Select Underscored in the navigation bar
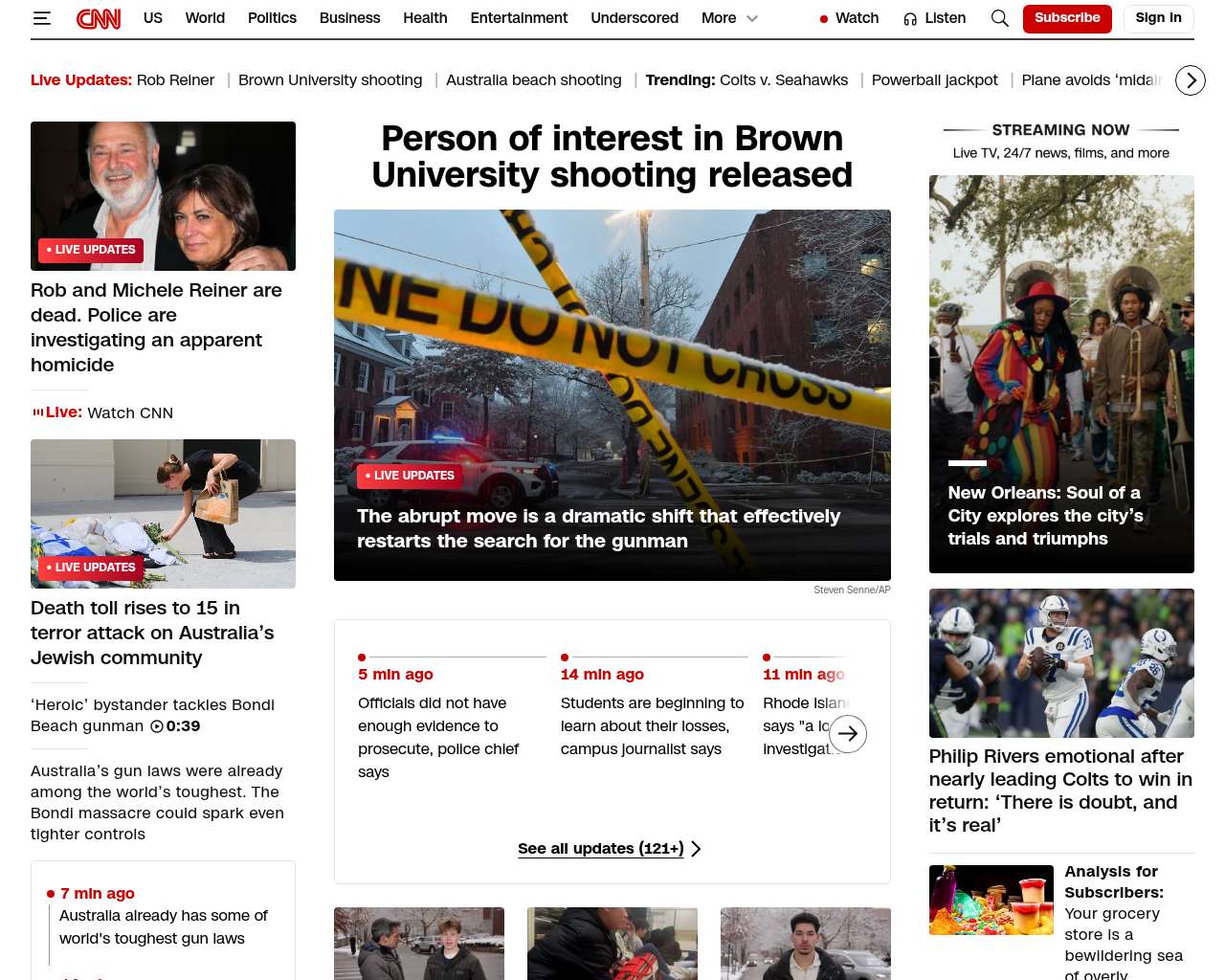Viewport: 1225px width, 980px height. pos(634,18)
